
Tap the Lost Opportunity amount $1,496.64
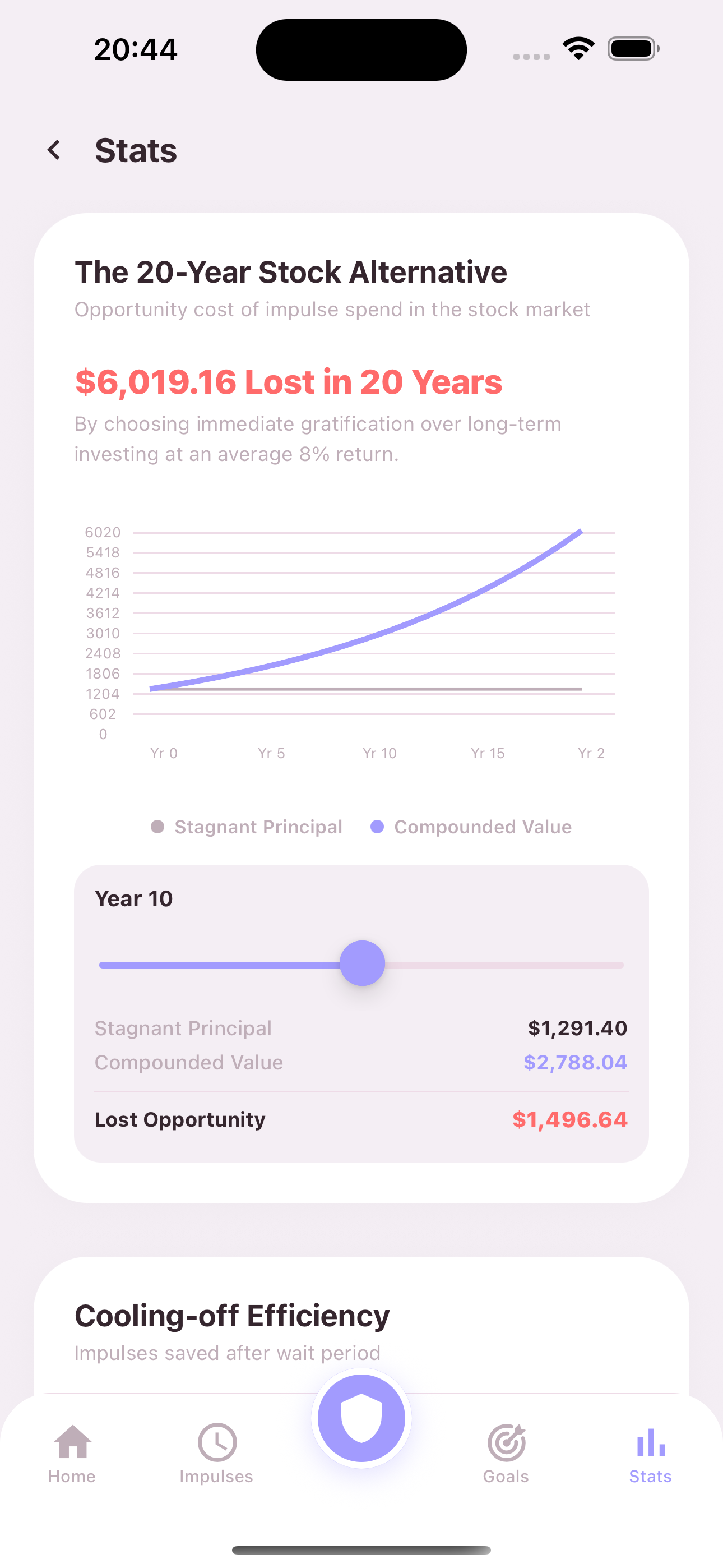coord(569,1119)
